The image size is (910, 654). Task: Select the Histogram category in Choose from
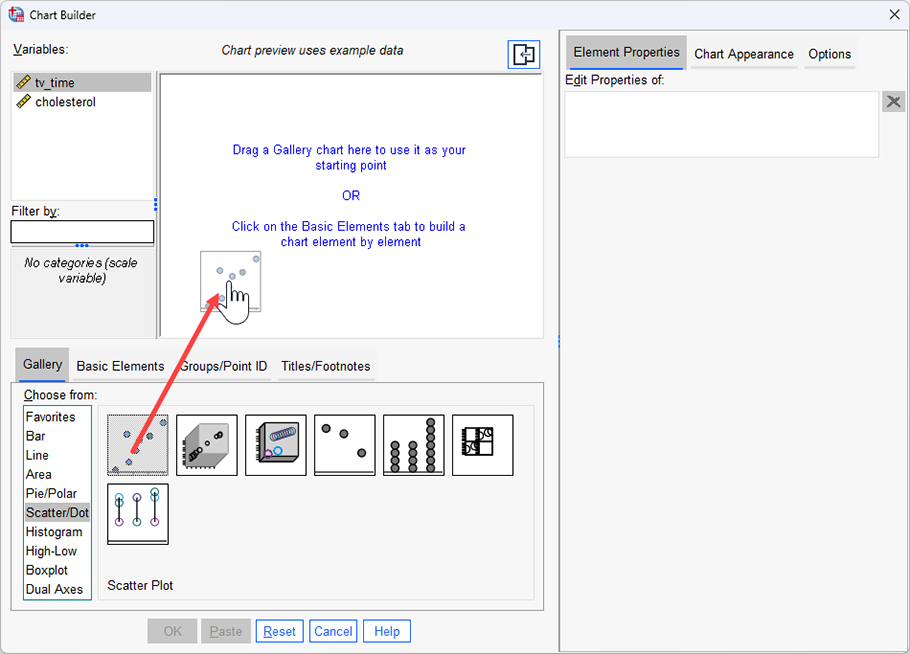click(x=54, y=531)
